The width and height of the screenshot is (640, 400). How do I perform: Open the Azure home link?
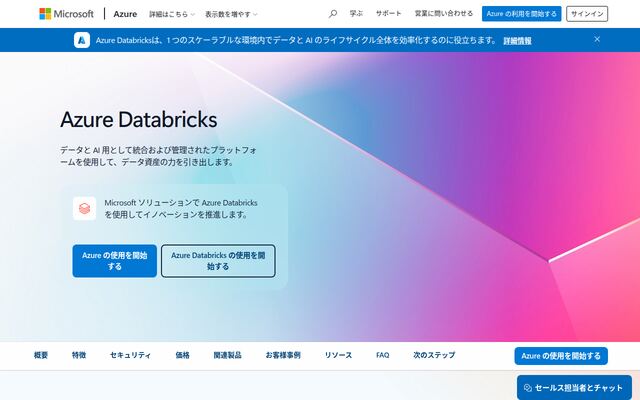[125, 14]
